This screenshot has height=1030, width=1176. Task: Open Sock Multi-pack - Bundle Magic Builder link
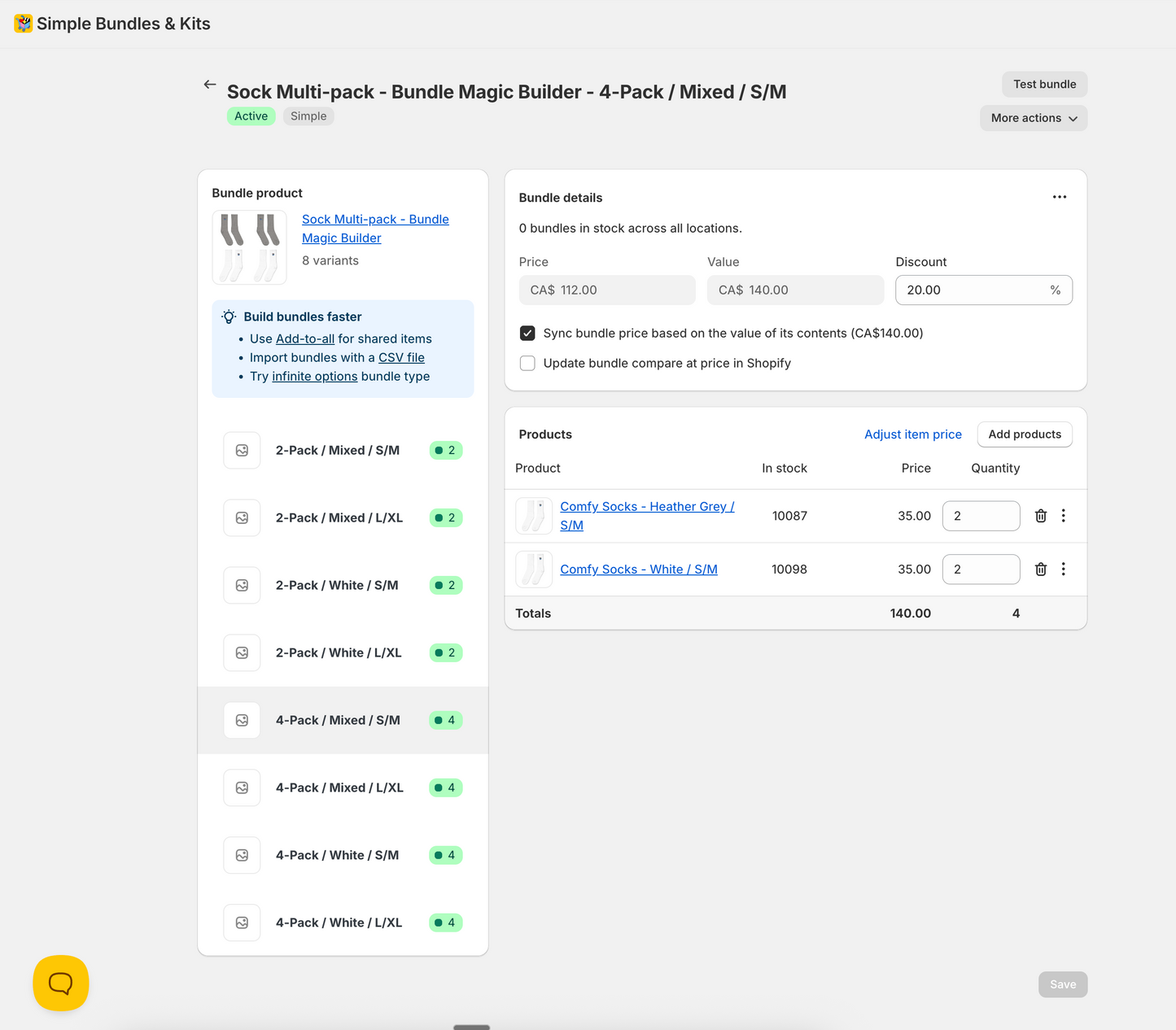click(375, 229)
